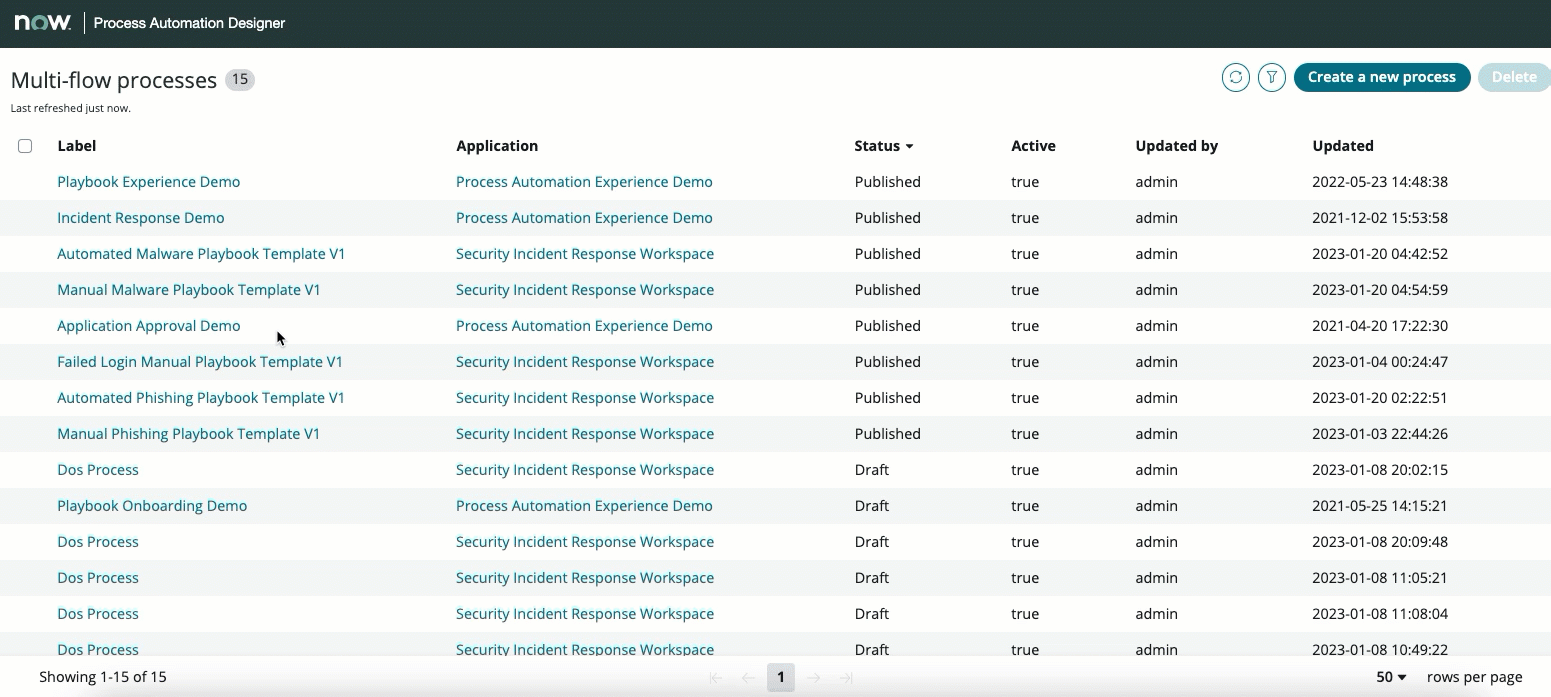Image resolution: width=1551 pixels, height=697 pixels.
Task: Click timestamp 2023-01-03 22:44:26
Action: pyautogui.click(x=1380, y=434)
